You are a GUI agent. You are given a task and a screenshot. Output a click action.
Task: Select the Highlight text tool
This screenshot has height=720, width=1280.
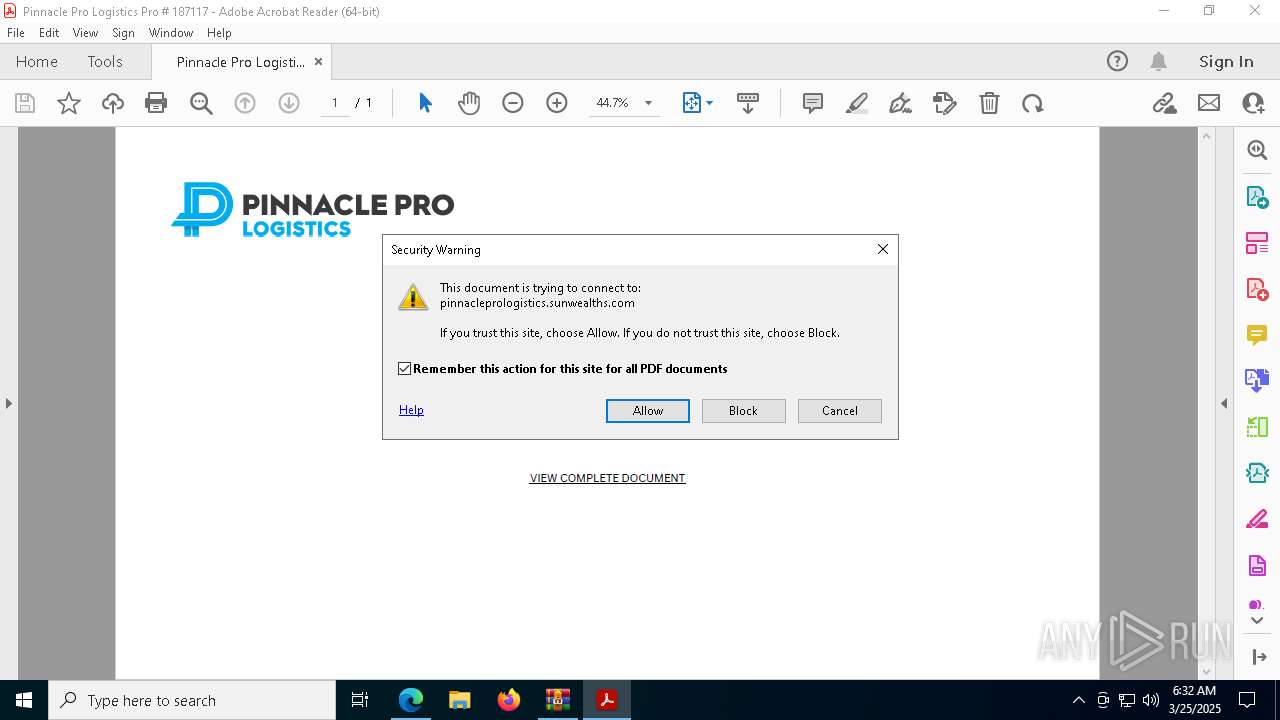click(x=857, y=103)
